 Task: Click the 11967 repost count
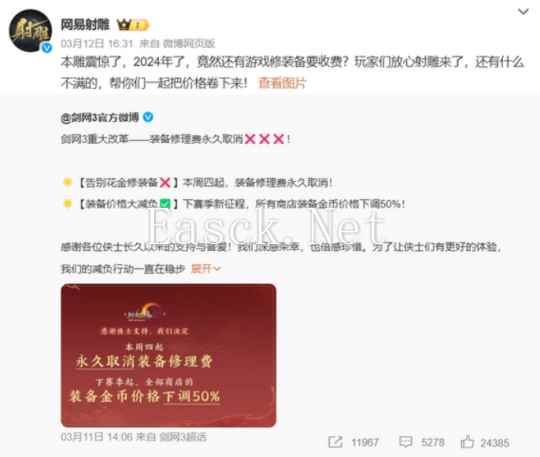click(365, 442)
